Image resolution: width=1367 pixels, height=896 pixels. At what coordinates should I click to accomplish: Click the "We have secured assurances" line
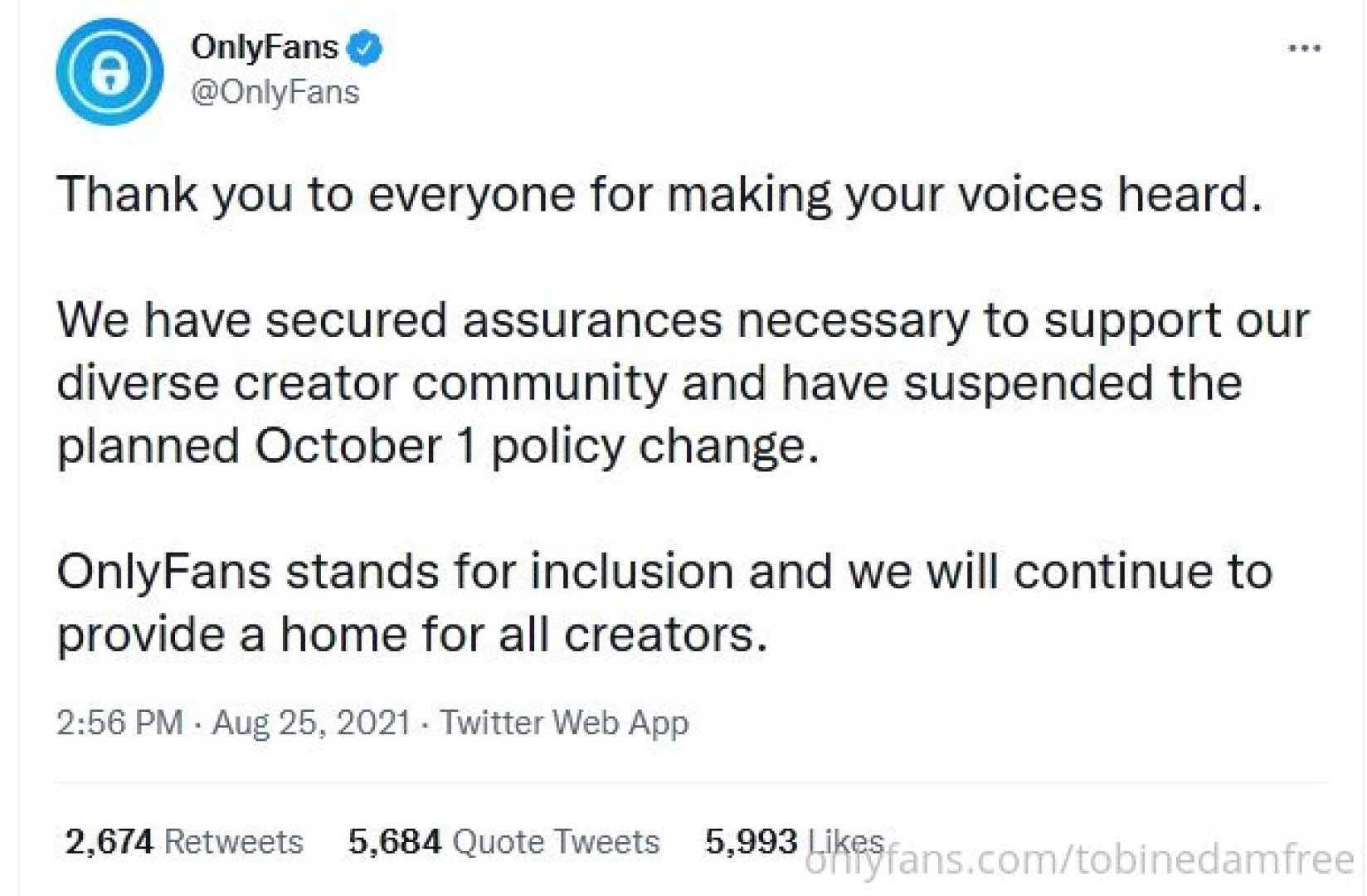(683, 321)
